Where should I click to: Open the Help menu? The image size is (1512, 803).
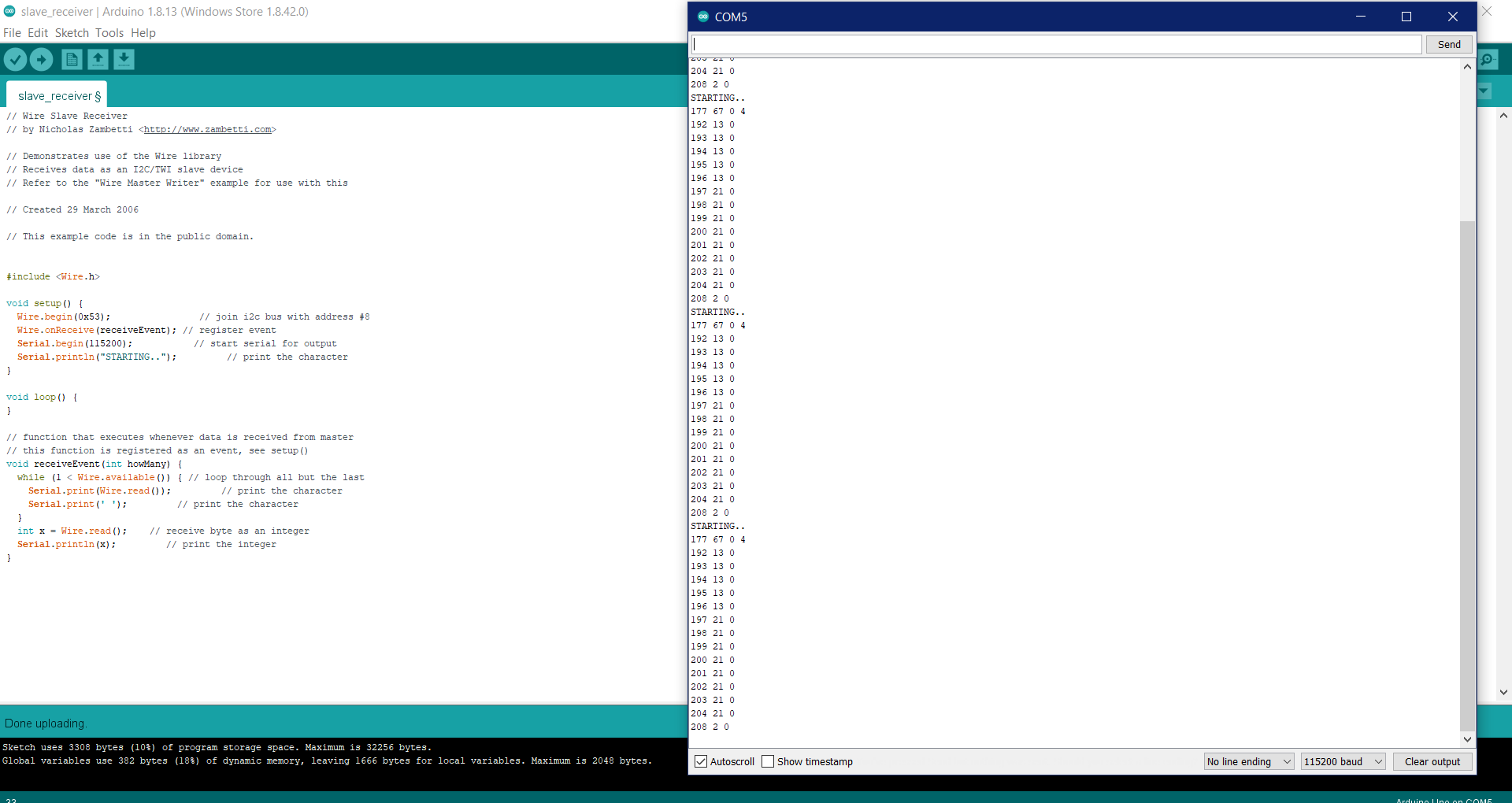pos(143,33)
